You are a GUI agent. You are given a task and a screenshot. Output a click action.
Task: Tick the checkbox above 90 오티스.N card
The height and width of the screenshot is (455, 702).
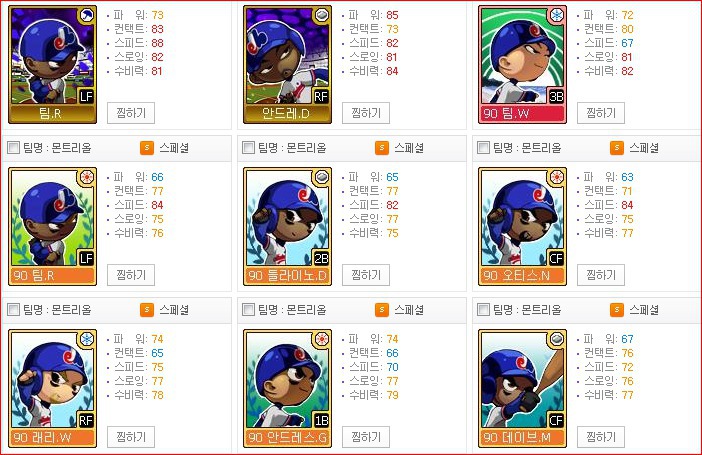click(x=484, y=147)
